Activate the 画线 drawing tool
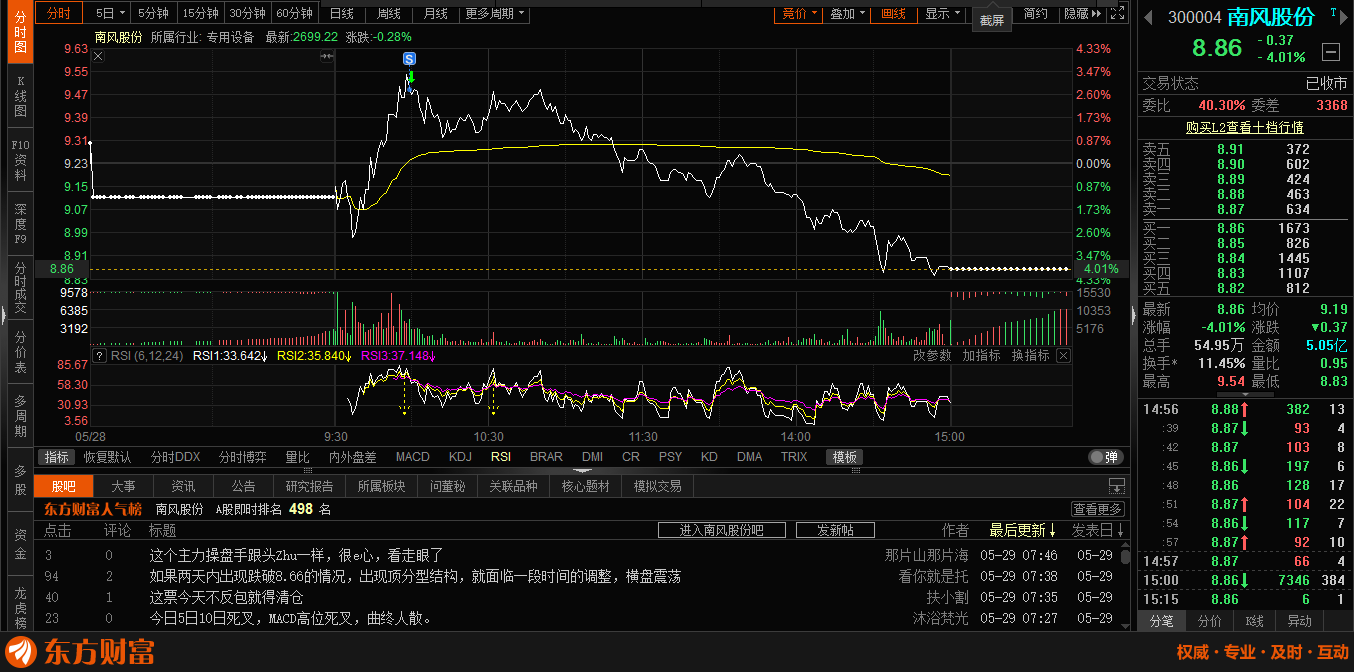The width and height of the screenshot is (1354, 672). point(893,14)
